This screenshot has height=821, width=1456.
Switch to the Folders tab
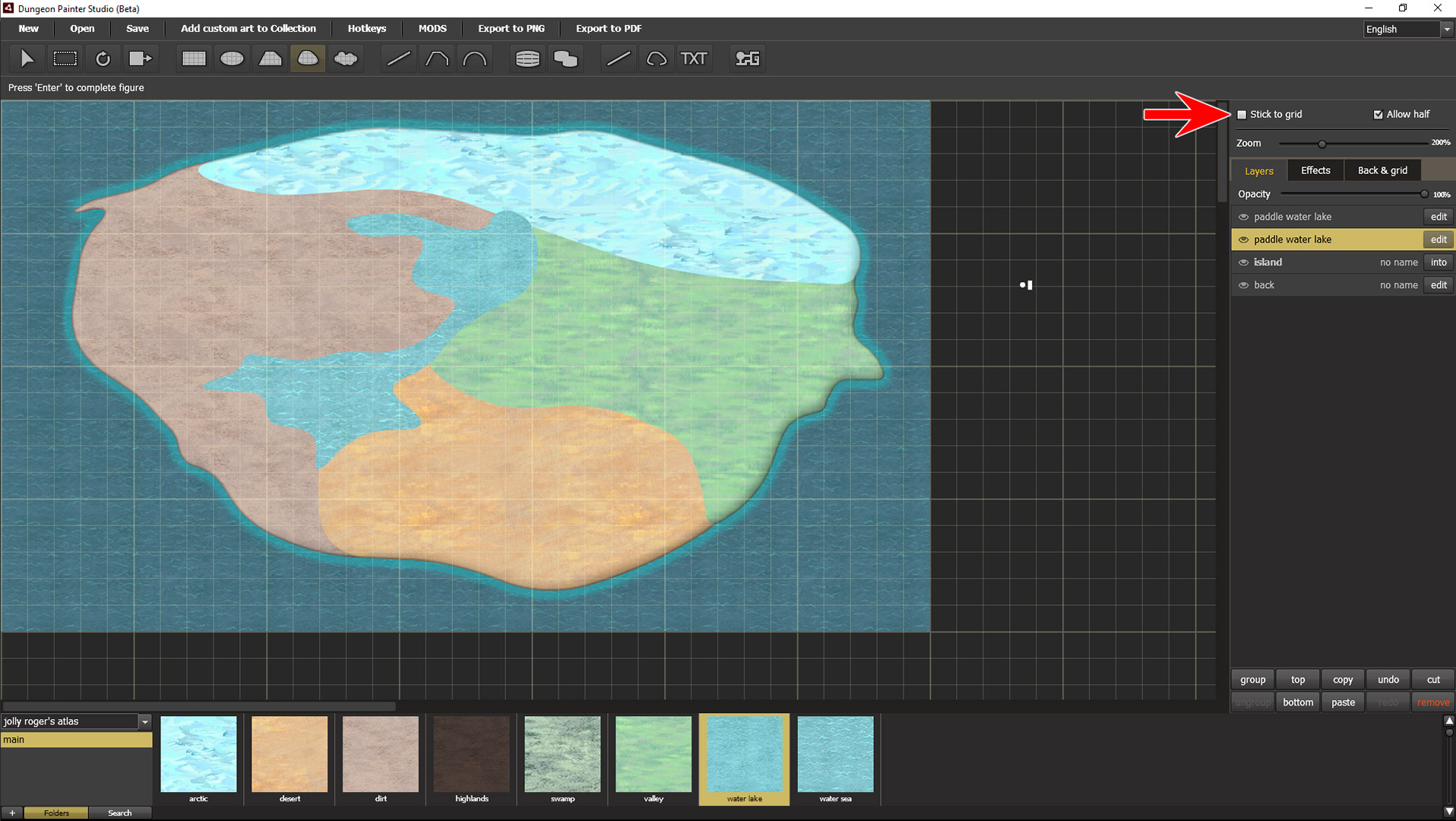click(56, 813)
